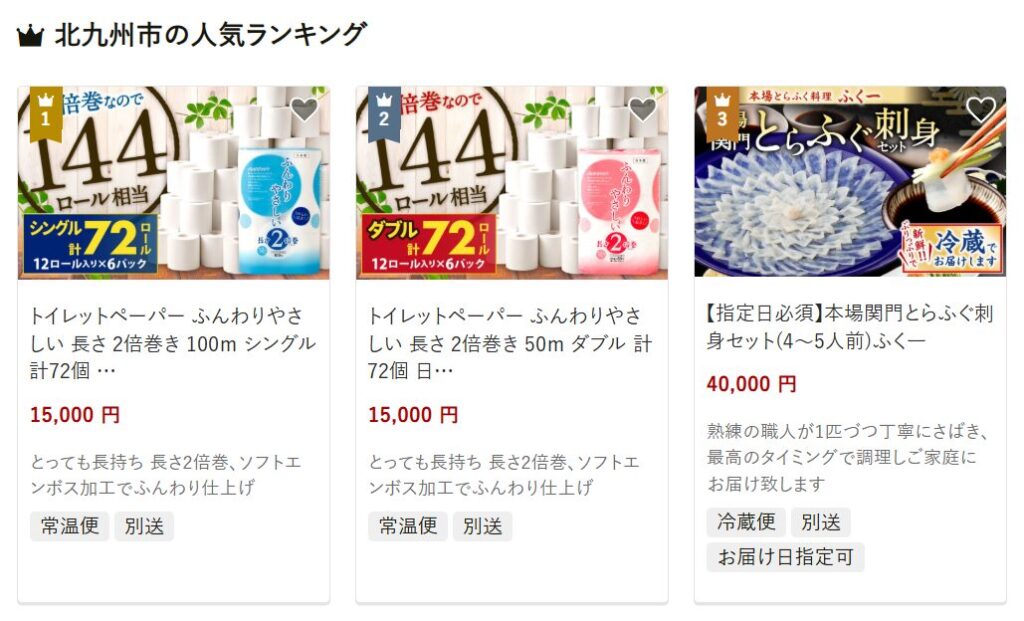Viewport: 1024px width, 621px height.
Task: Click the 40,000 円 price of the fugu set
Action: 751,384
